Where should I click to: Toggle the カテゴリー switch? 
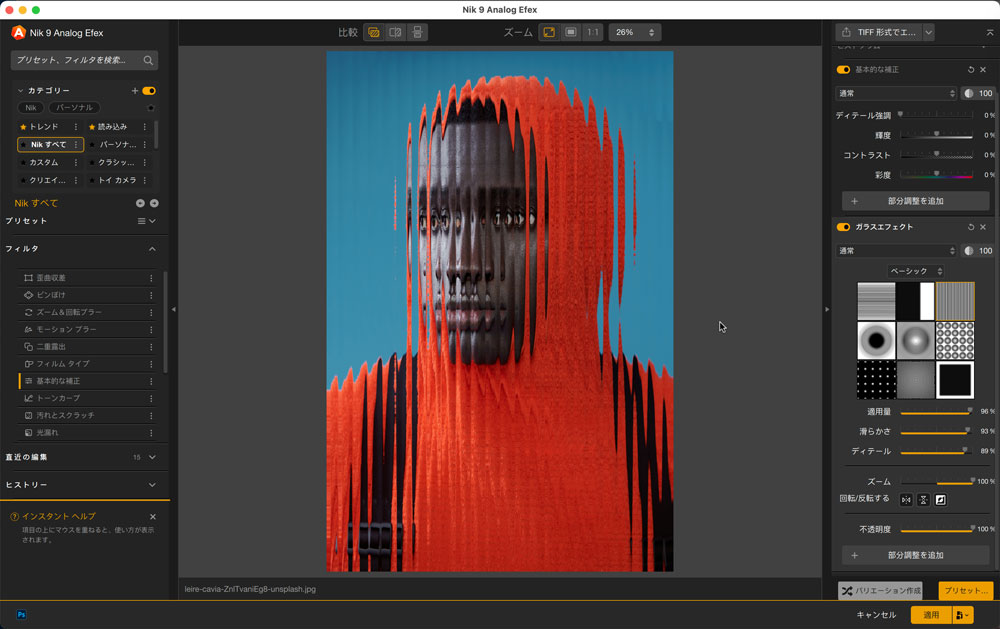pyautogui.click(x=149, y=91)
